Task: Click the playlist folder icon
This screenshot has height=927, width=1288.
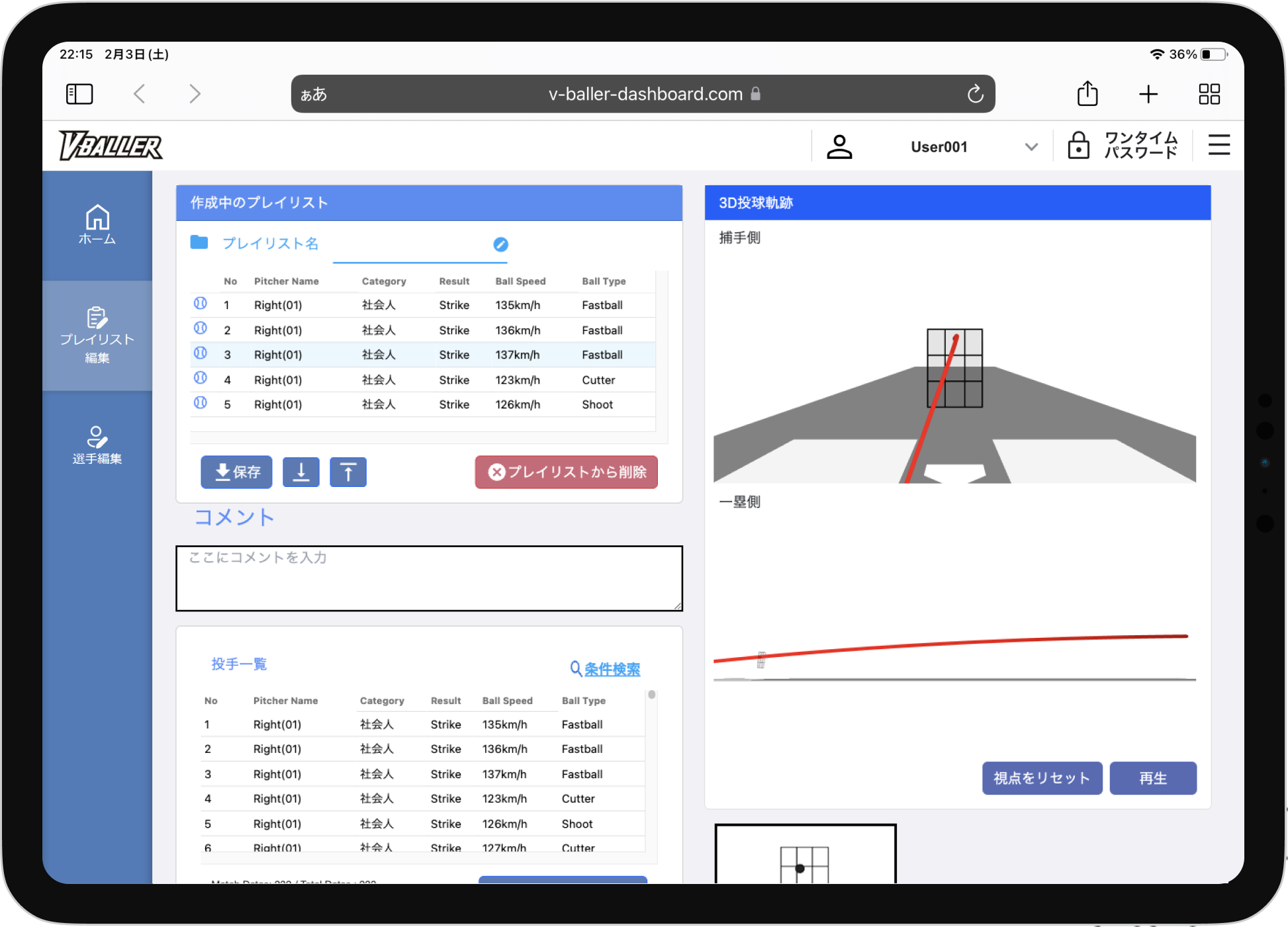Action: tap(199, 242)
